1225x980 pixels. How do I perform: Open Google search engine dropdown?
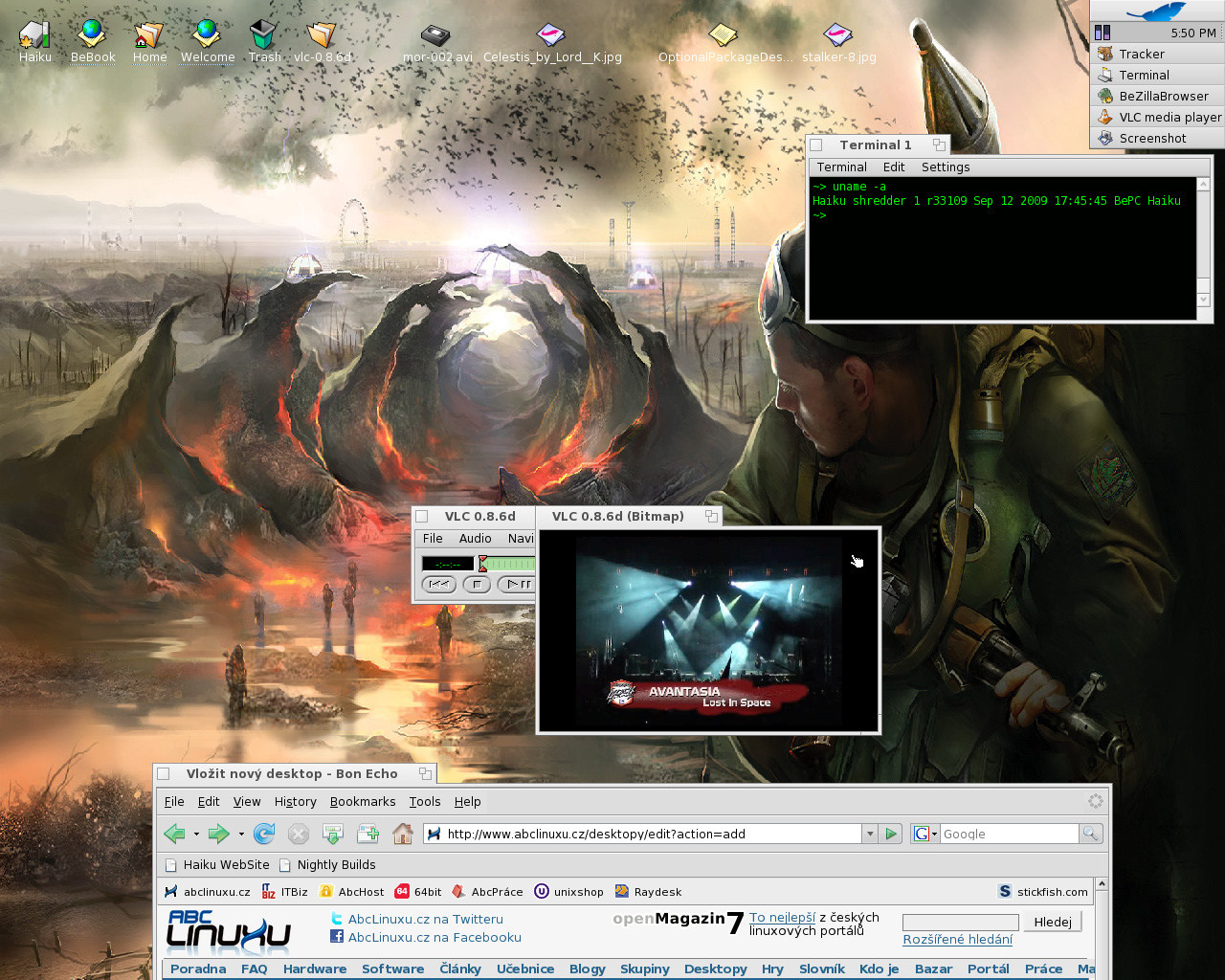pos(924,834)
